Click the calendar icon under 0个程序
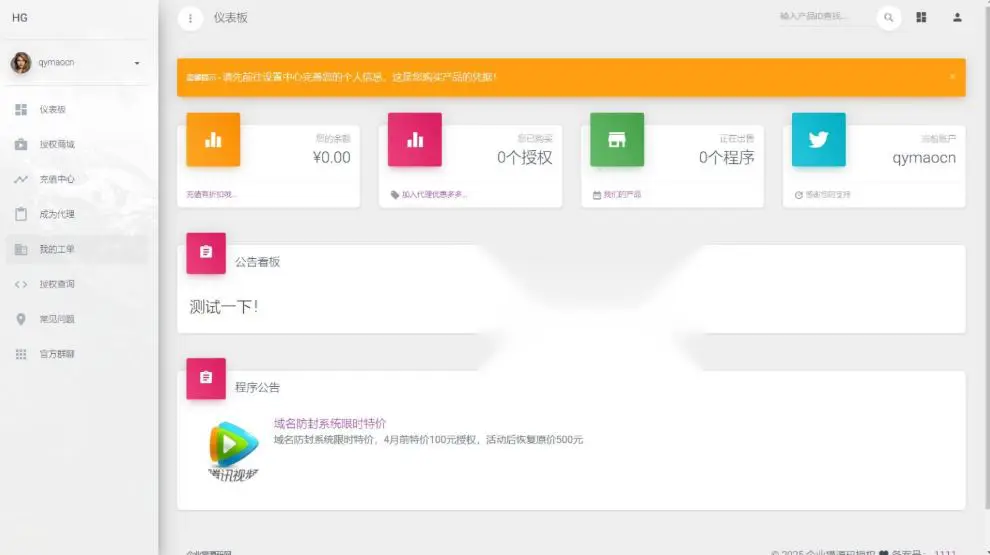The image size is (990, 555). [x=597, y=195]
